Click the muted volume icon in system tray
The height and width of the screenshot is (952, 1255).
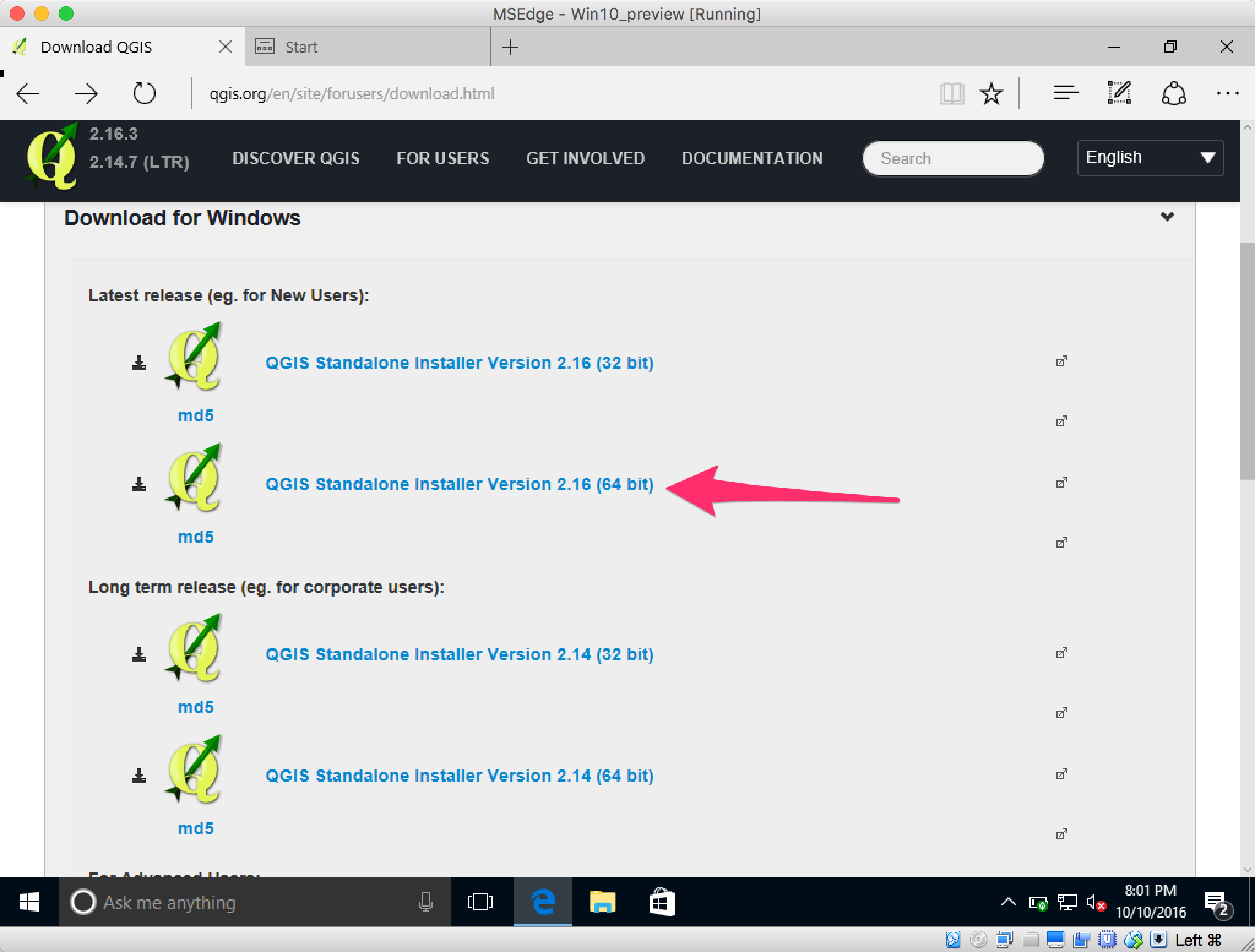(1096, 902)
